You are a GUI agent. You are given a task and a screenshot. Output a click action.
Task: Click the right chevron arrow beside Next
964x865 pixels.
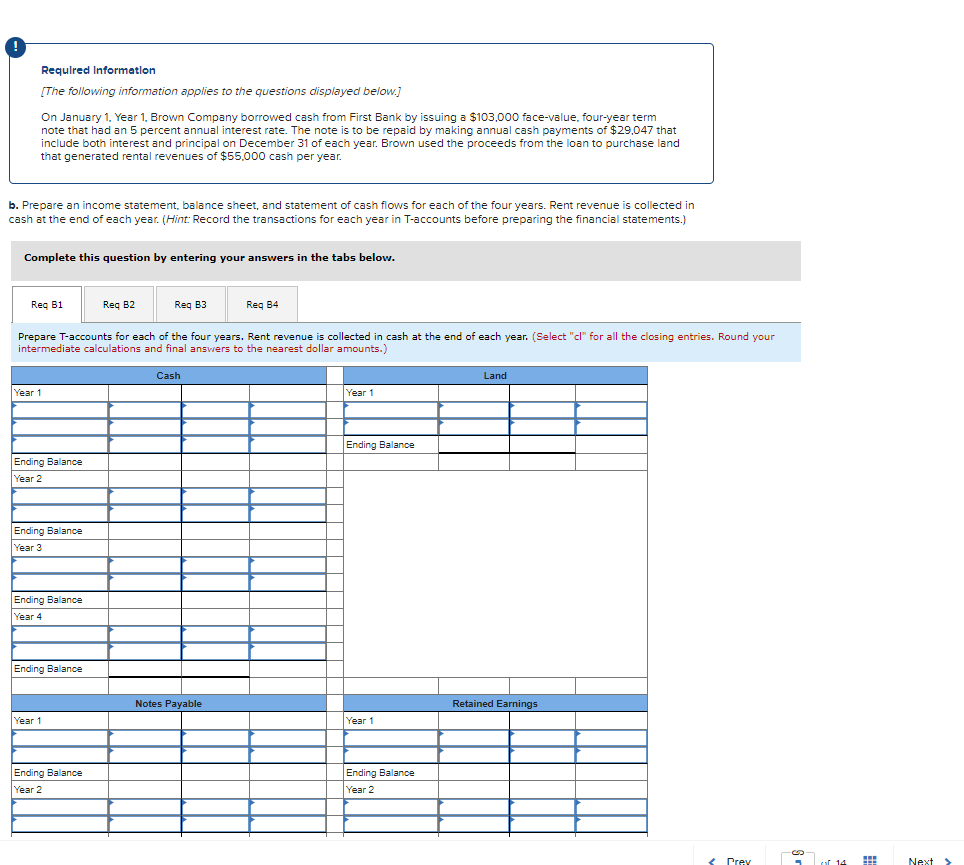click(949, 859)
